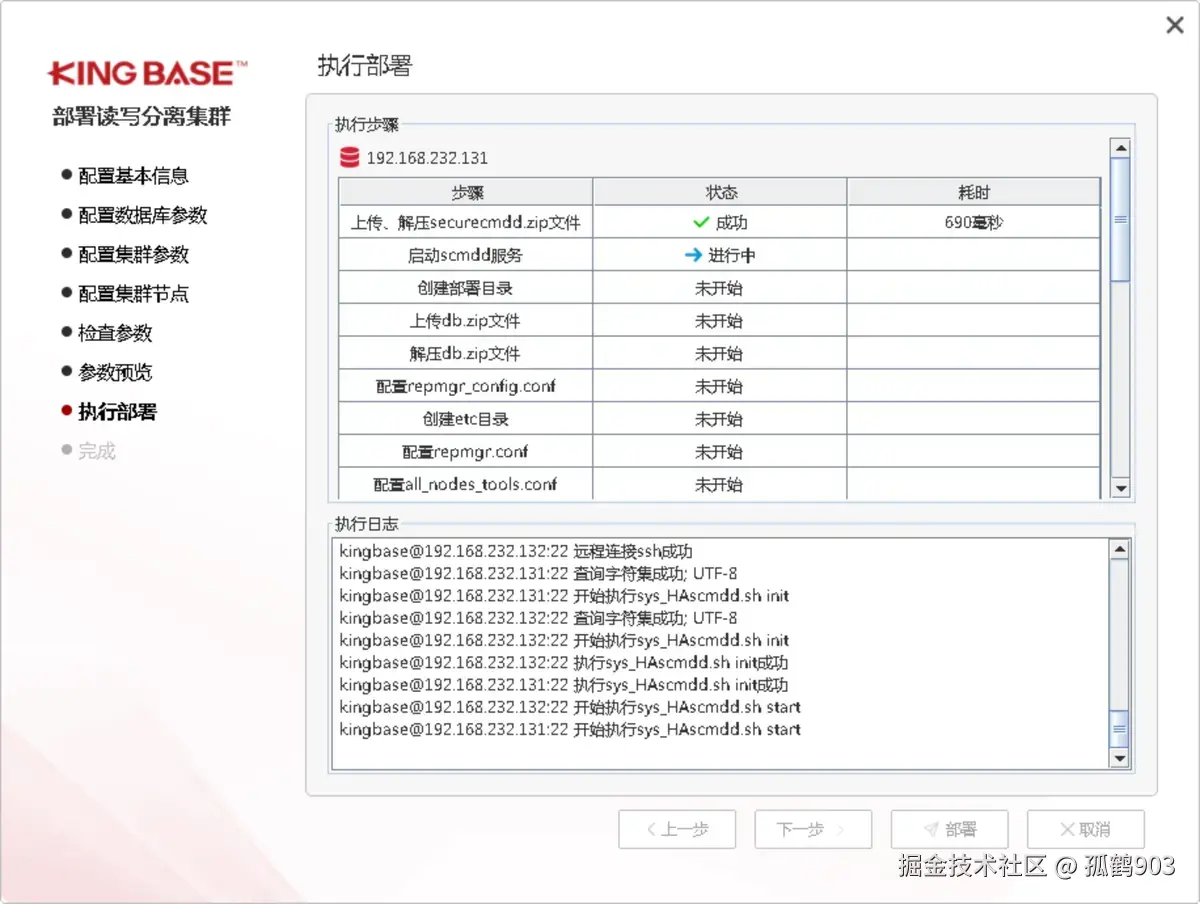Click the steps table scrollbar up arrow
Viewport: 1200px width, 904px height.
coord(1121,149)
